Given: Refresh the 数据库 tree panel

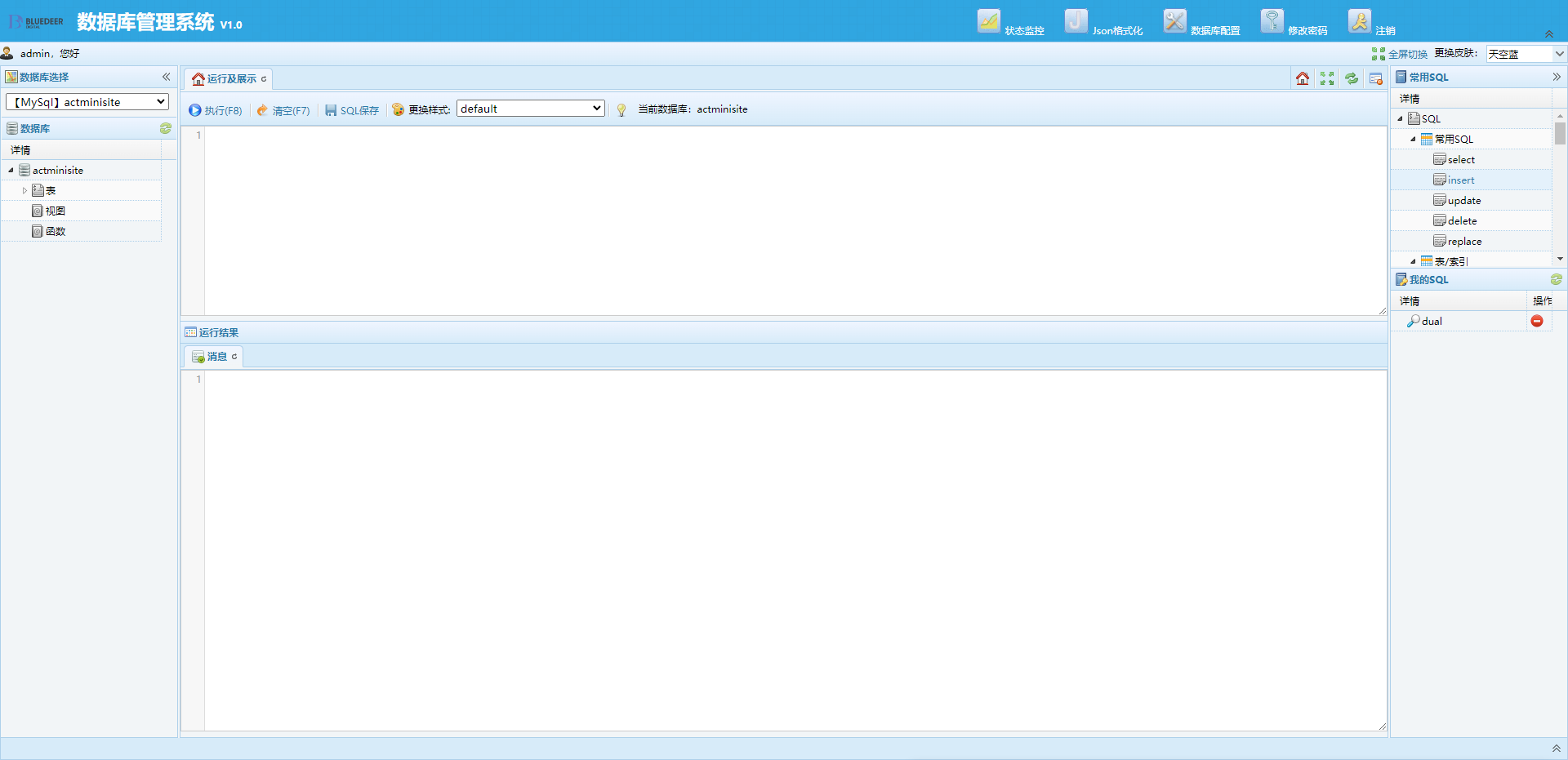Looking at the screenshot, I should 166,129.
